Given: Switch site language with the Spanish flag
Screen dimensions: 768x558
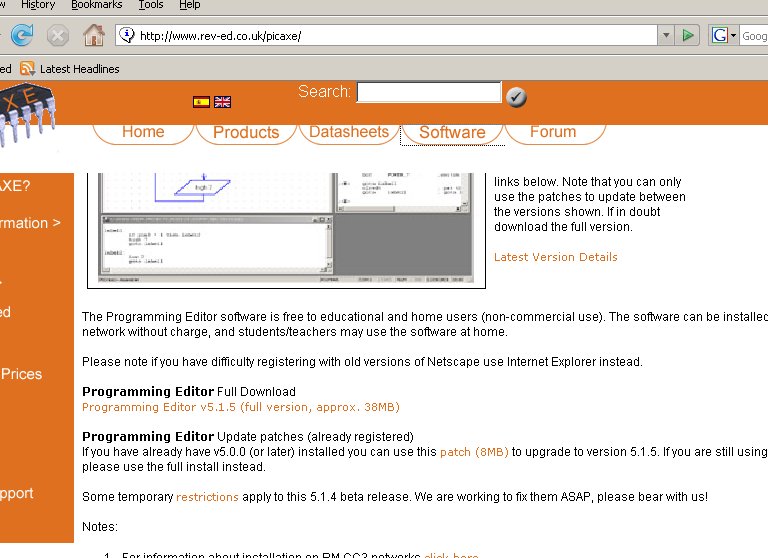Looking at the screenshot, I should point(201,102).
